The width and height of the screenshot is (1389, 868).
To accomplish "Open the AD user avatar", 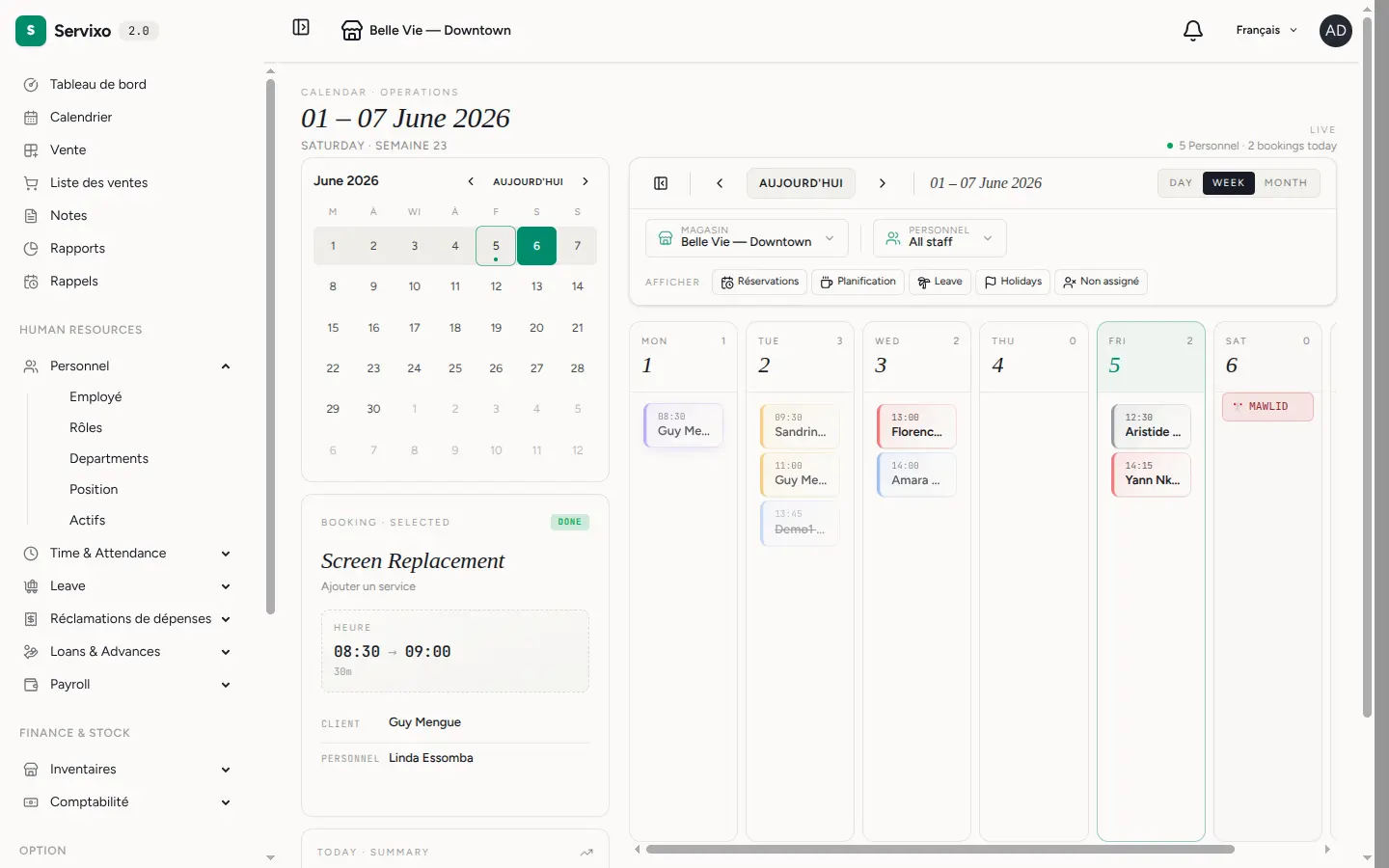I will point(1336,31).
